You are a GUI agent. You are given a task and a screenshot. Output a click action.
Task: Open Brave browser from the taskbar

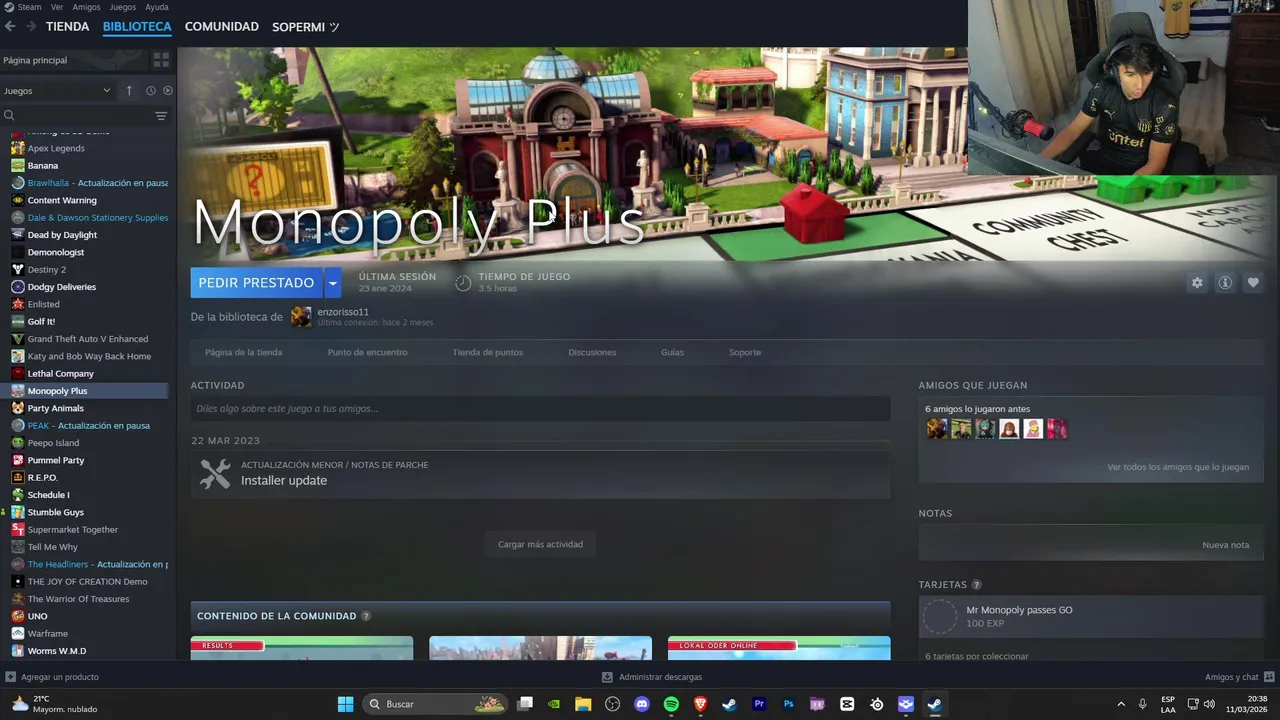[x=700, y=704]
